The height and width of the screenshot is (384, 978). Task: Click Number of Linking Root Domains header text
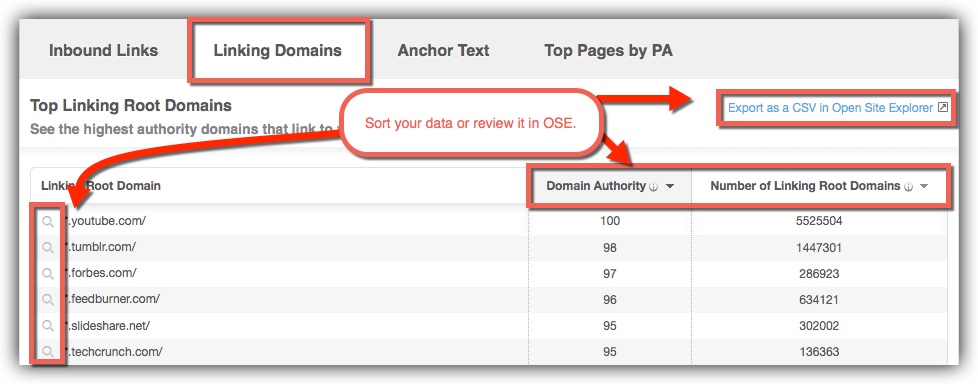(805, 186)
